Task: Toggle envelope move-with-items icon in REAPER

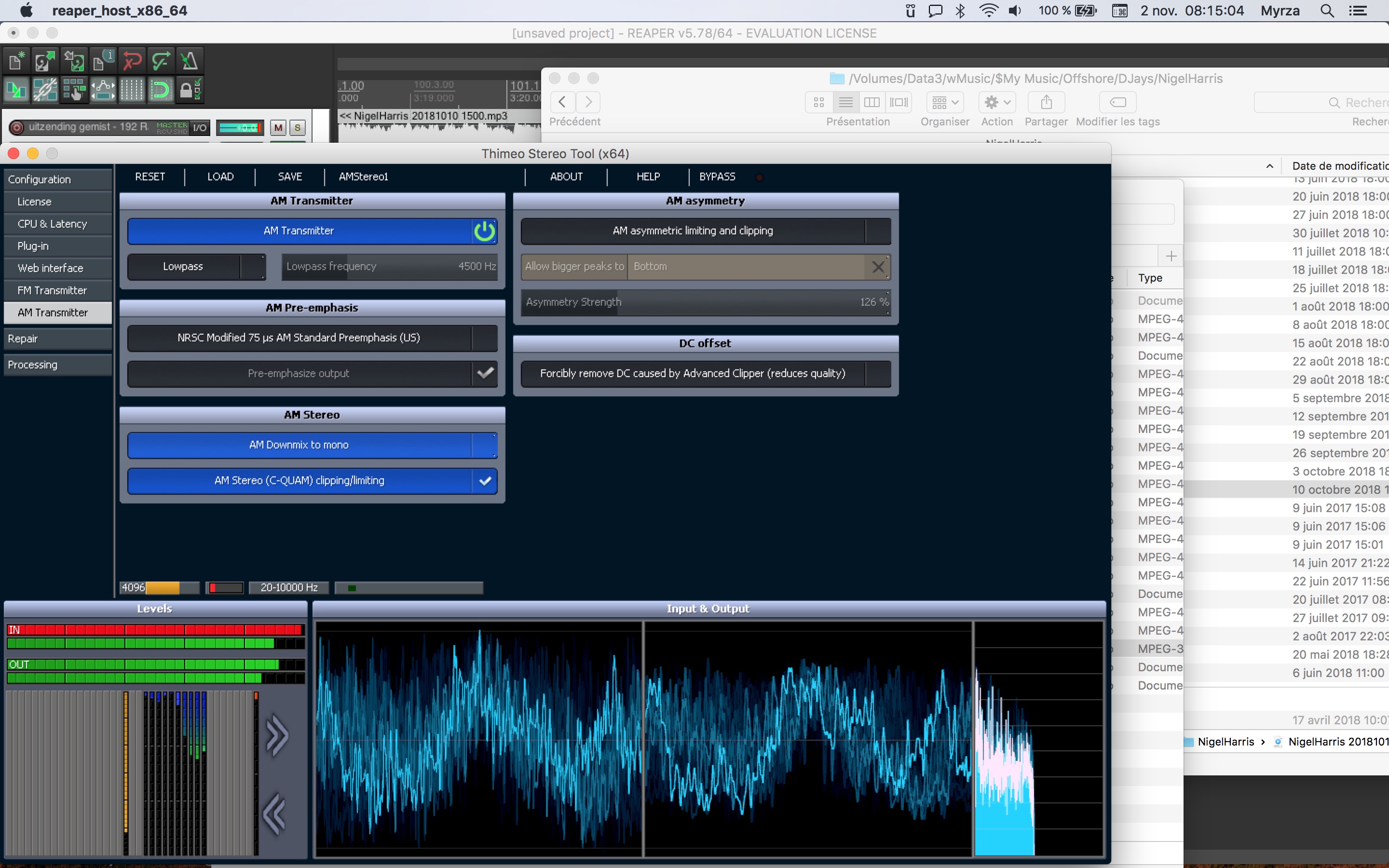Action: (103, 90)
